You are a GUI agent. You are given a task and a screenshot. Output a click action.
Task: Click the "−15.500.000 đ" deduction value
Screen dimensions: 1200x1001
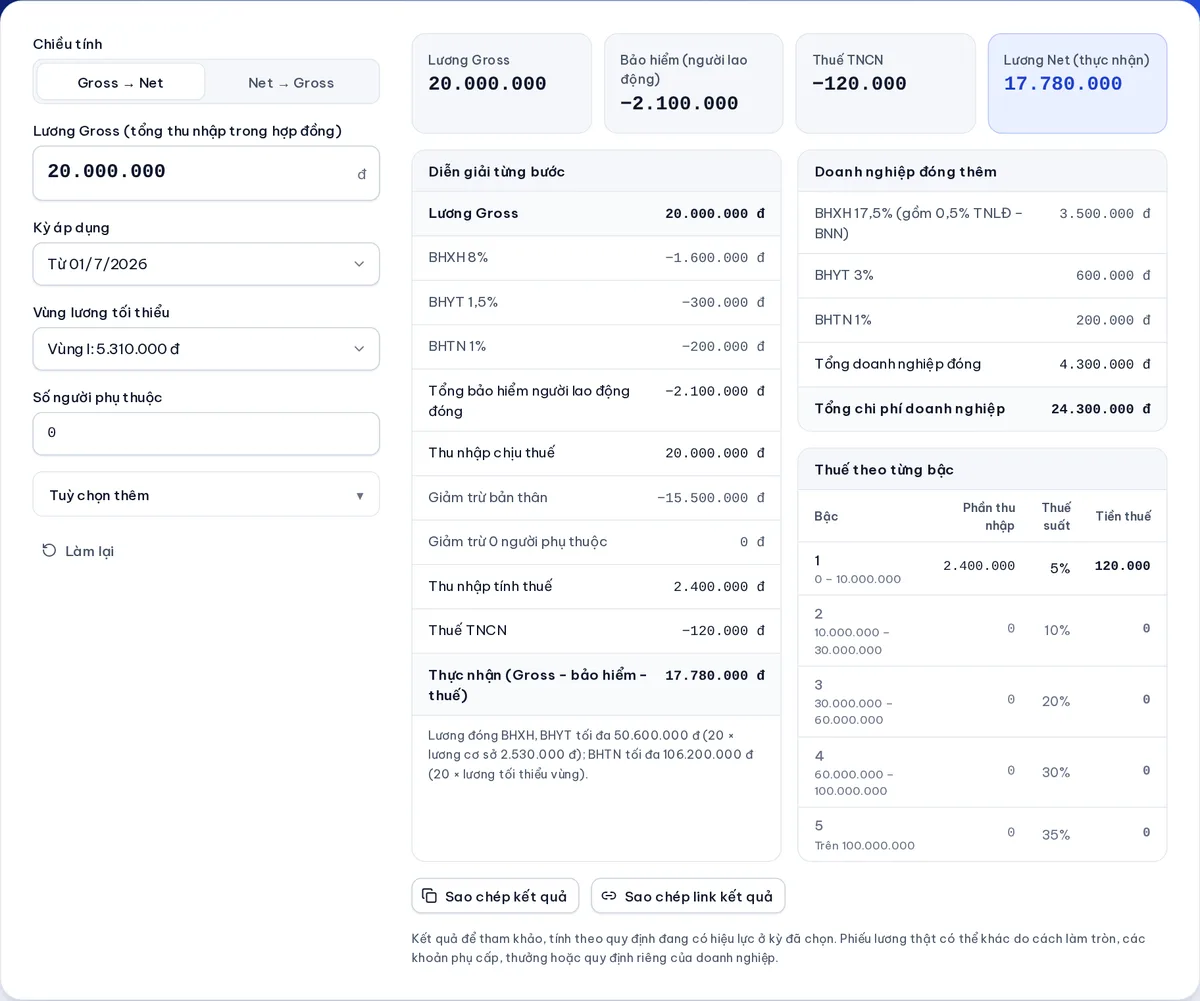pyautogui.click(x=710, y=498)
